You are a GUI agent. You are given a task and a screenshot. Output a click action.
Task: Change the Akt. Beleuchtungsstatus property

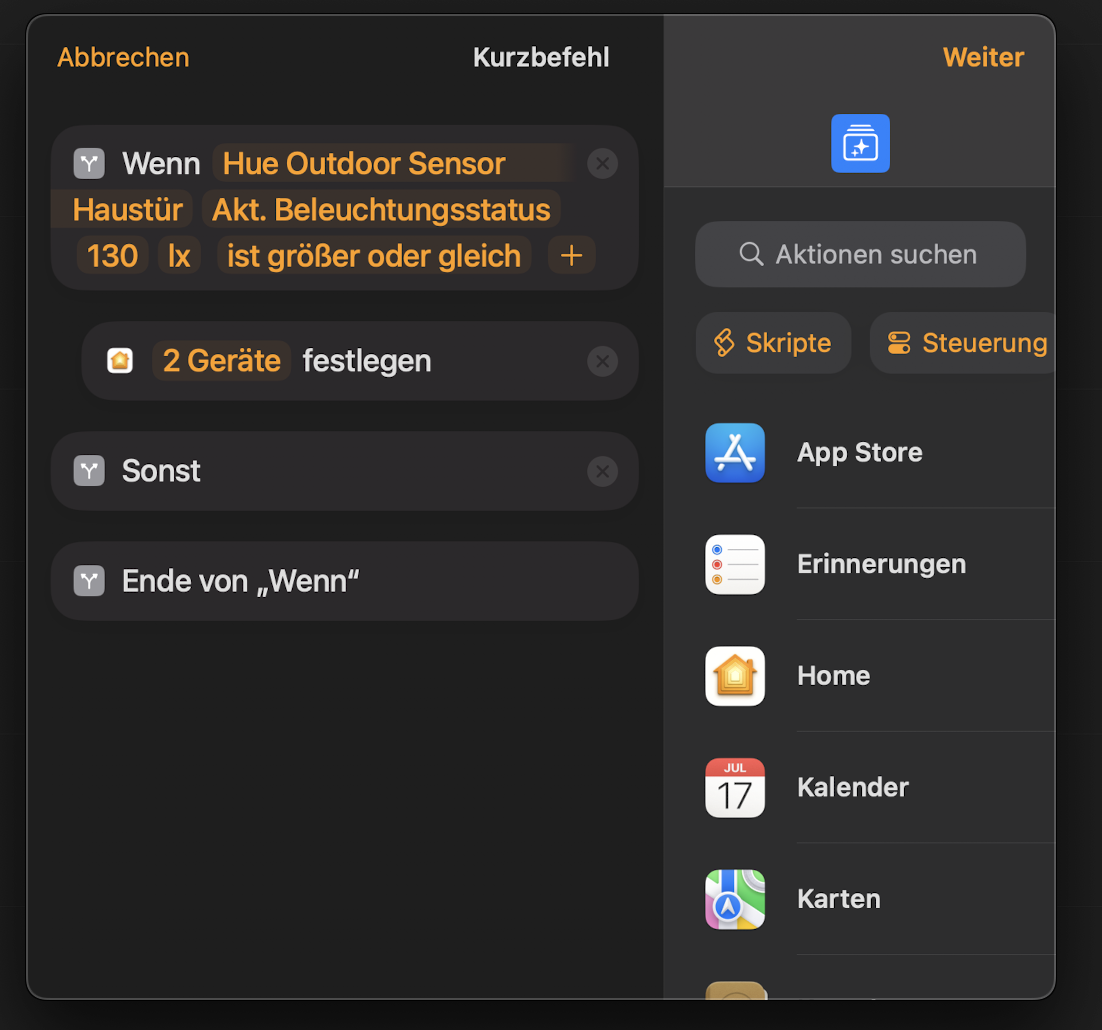click(x=381, y=210)
